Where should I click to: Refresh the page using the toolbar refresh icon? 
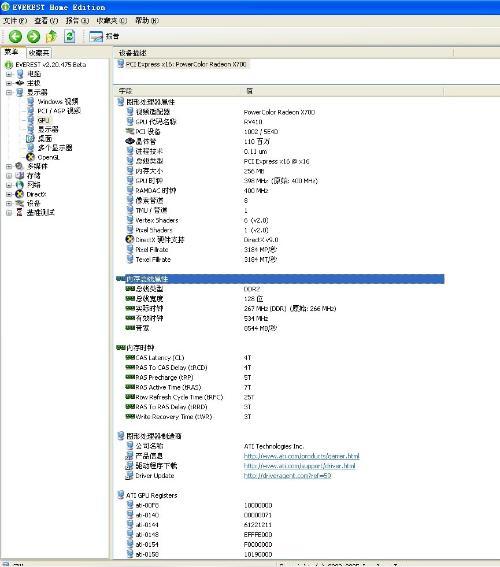click(69, 36)
